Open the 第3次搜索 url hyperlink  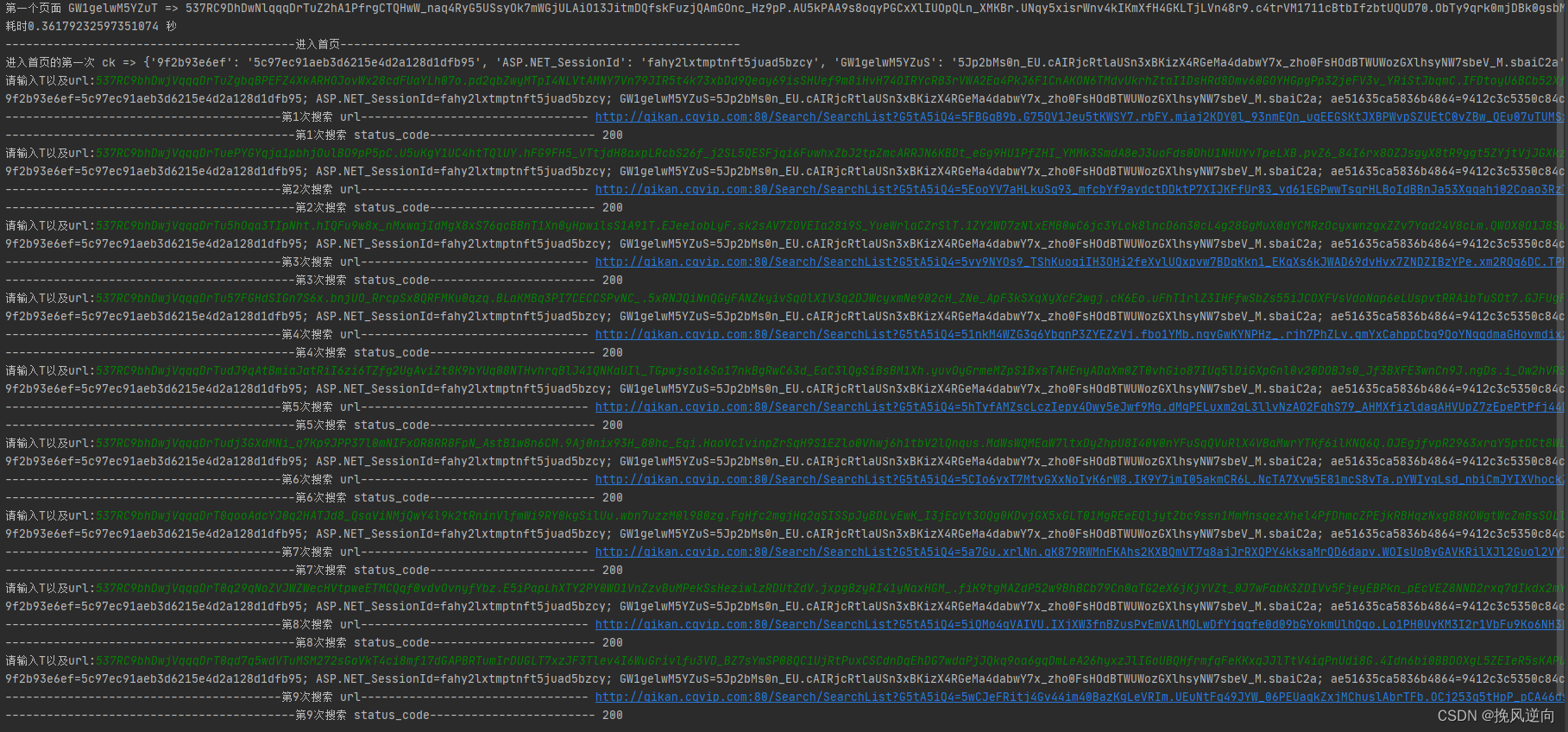[x=1079, y=262]
